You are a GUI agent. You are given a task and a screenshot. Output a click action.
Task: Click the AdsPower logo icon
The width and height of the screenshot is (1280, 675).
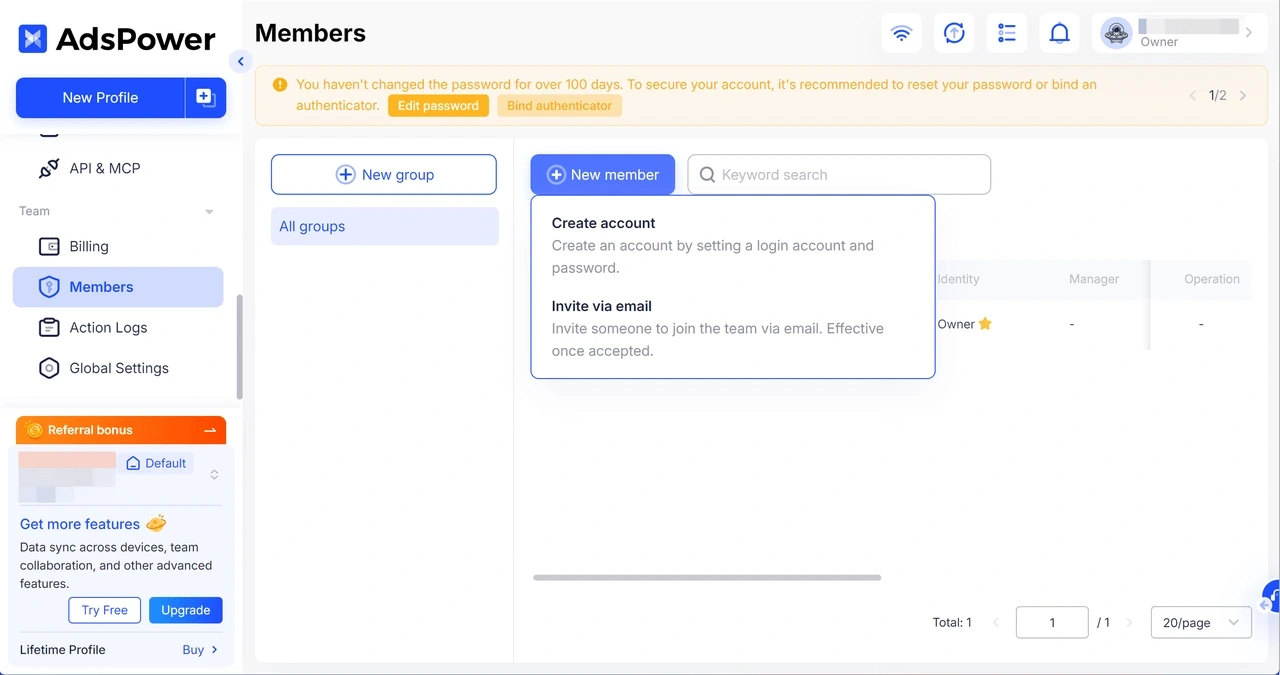pyautogui.click(x=32, y=39)
